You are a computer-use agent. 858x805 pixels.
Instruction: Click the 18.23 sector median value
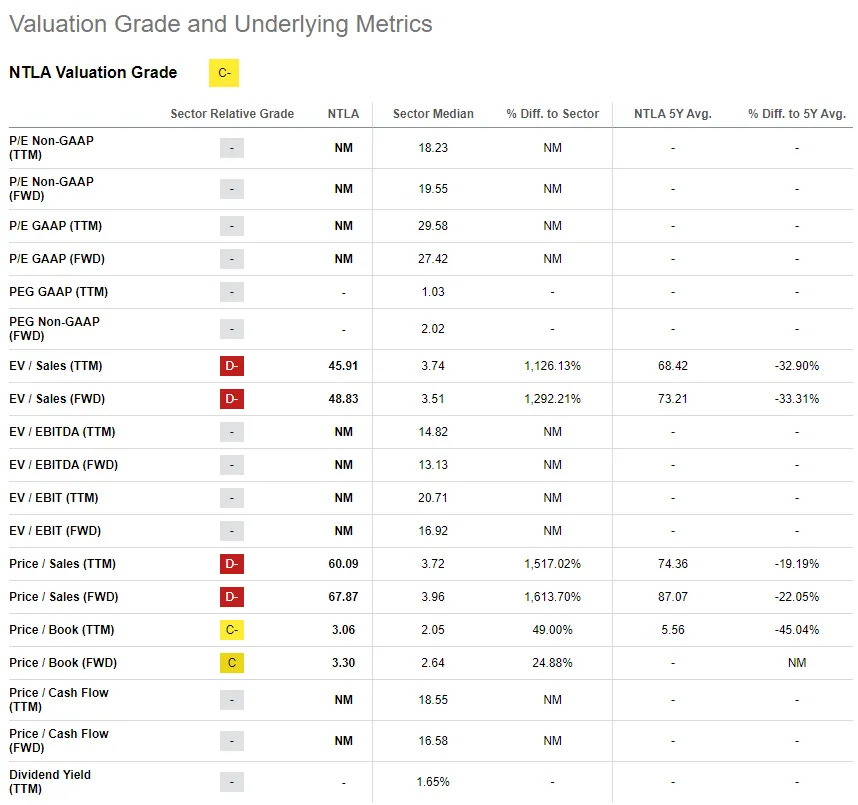433,148
